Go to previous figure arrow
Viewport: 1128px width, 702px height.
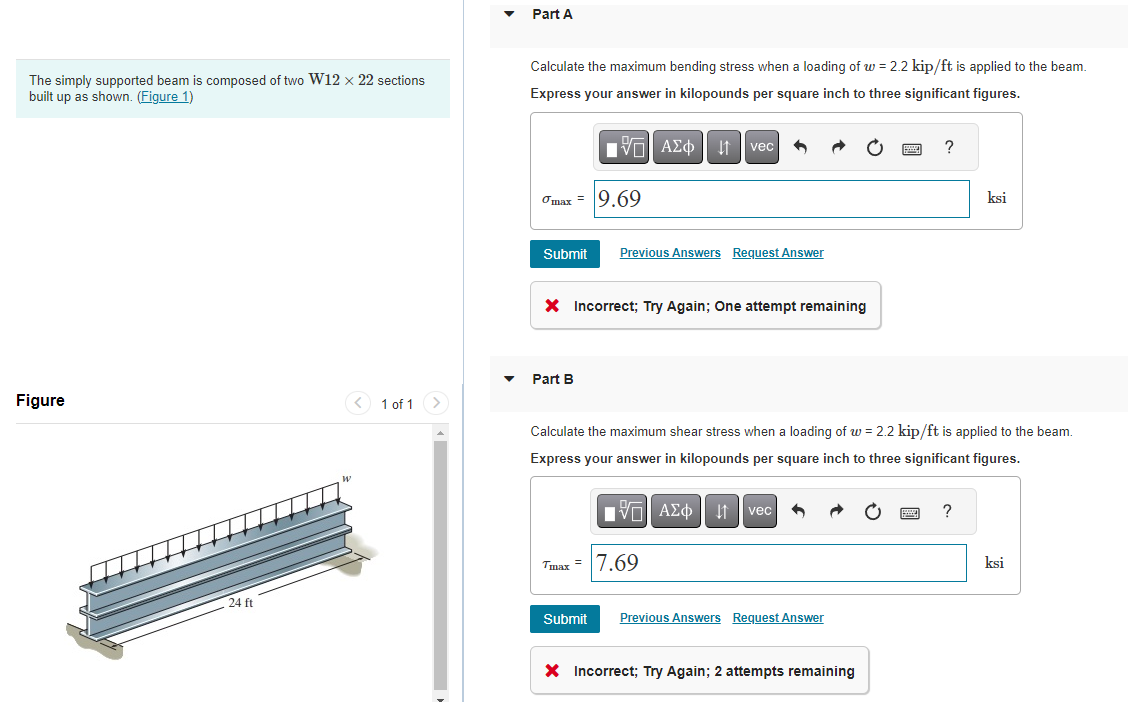click(358, 403)
